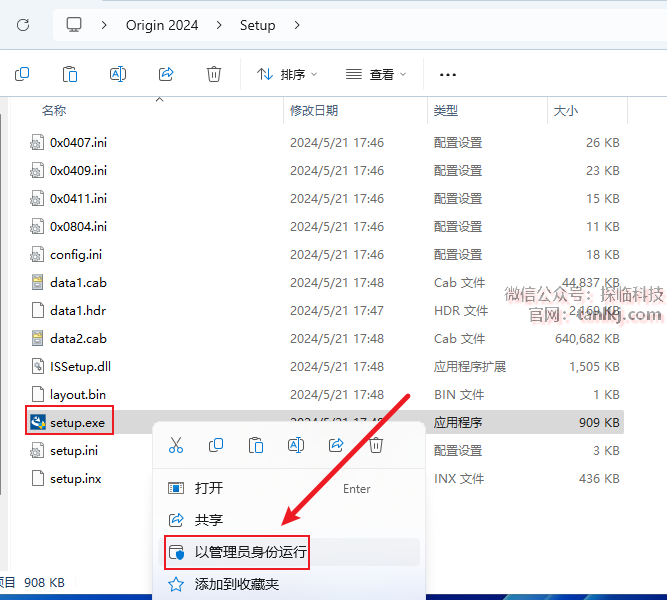Click Delete icon in context menu

(376, 445)
